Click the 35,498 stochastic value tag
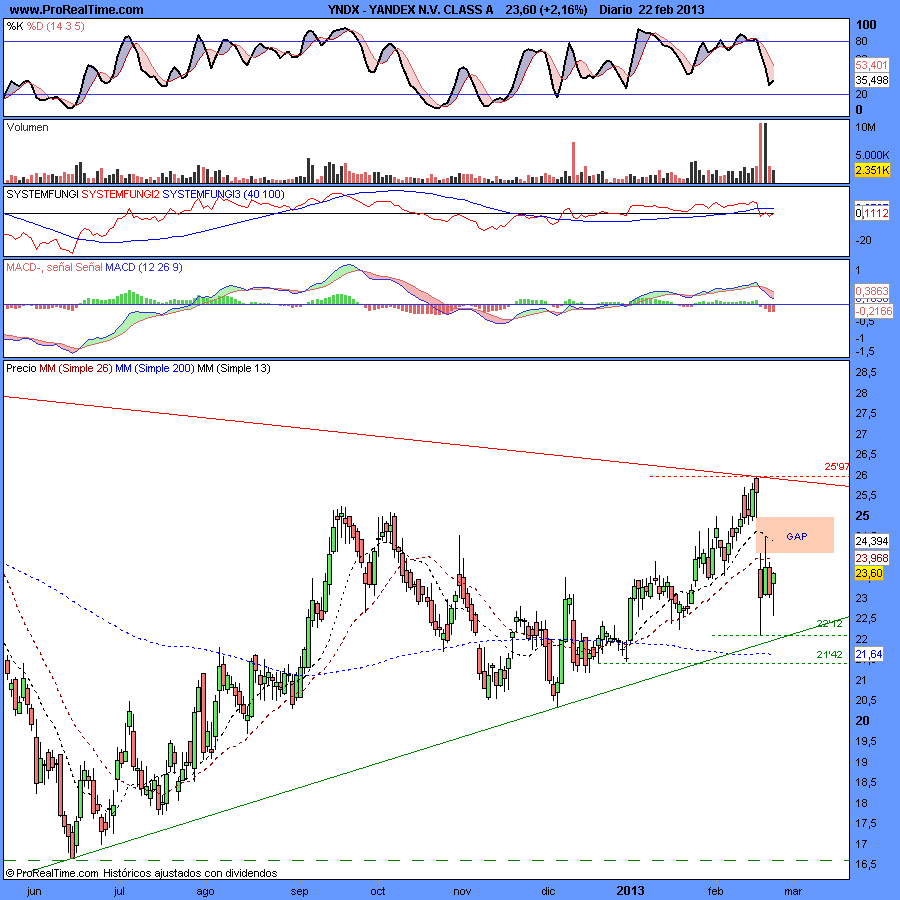The image size is (900, 900). pyautogui.click(x=871, y=80)
